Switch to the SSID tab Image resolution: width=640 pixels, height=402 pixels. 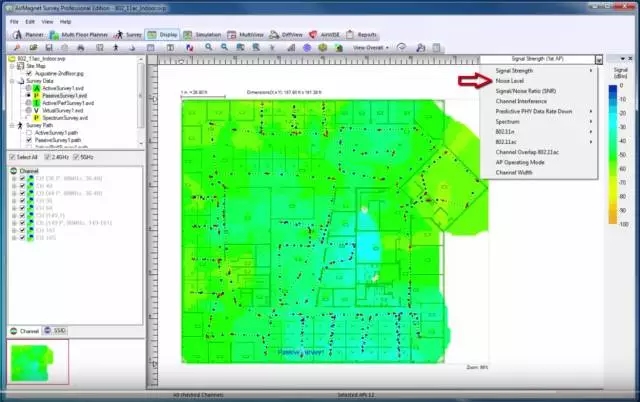pos(58,330)
